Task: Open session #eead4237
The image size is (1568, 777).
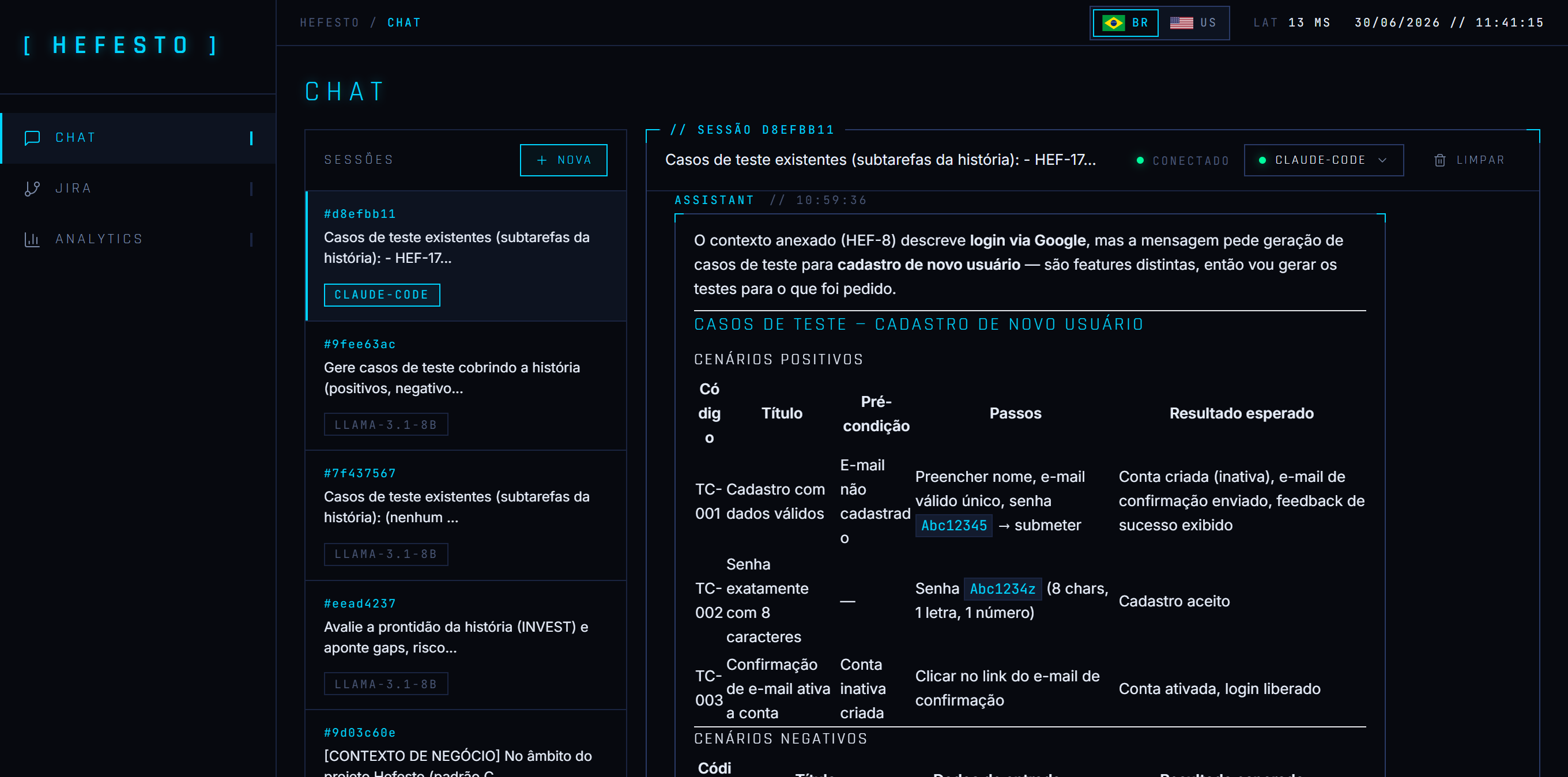Action: [466, 645]
